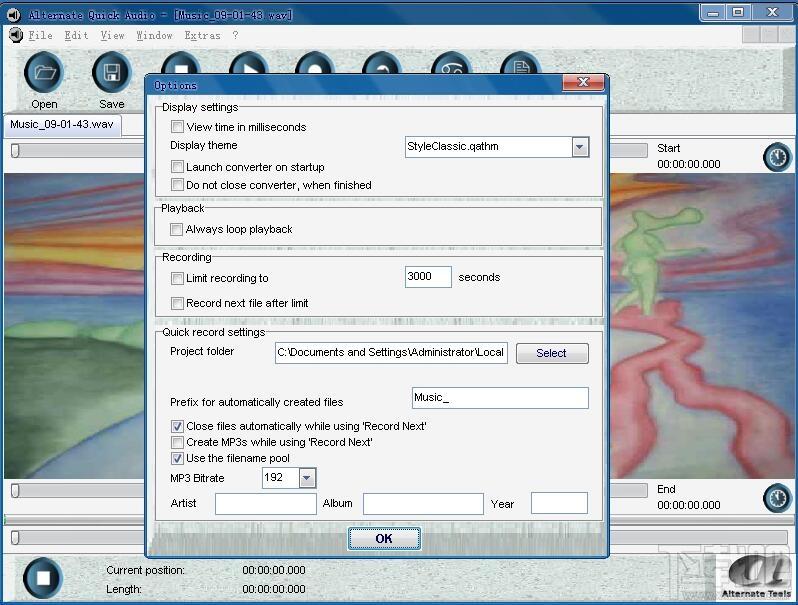The height and width of the screenshot is (605, 798).
Task: Click the Artist input field
Action: [x=266, y=504]
